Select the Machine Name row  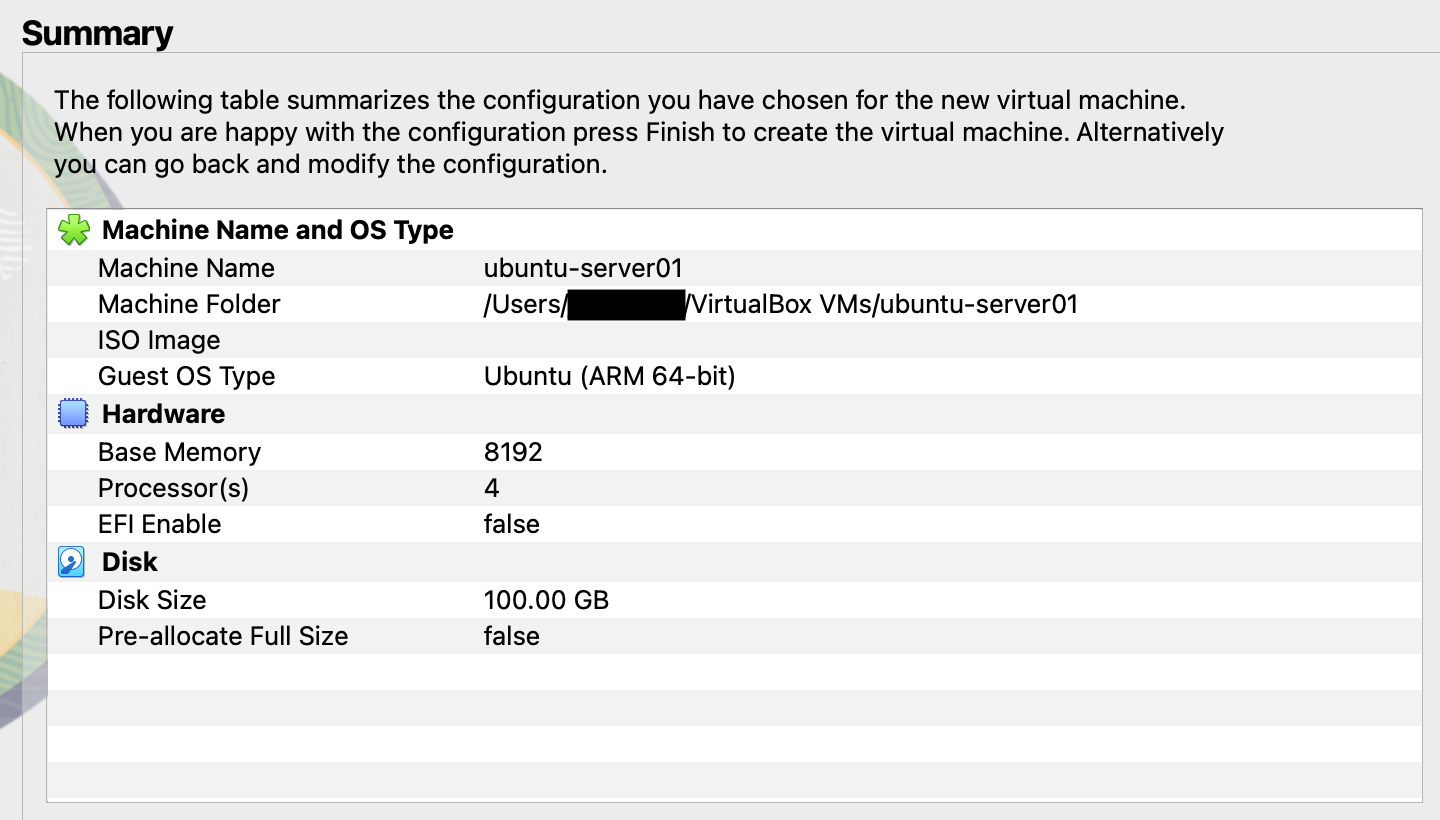click(x=734, y=268)
